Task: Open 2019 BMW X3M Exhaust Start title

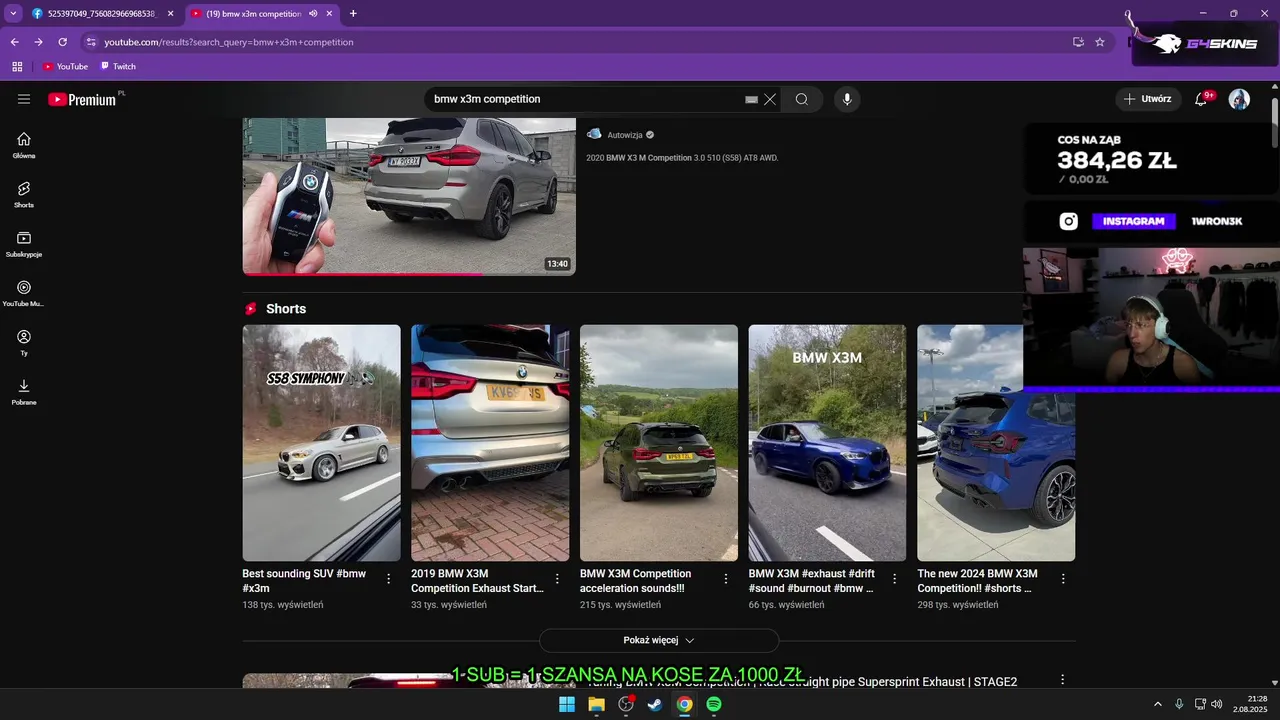Action: (477, 581)
